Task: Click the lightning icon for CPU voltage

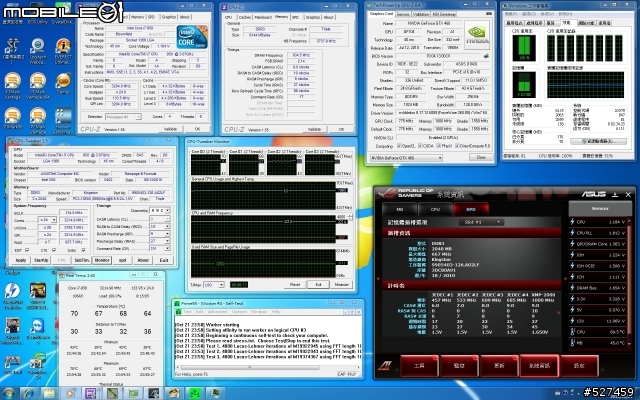Action: (572, 222)
